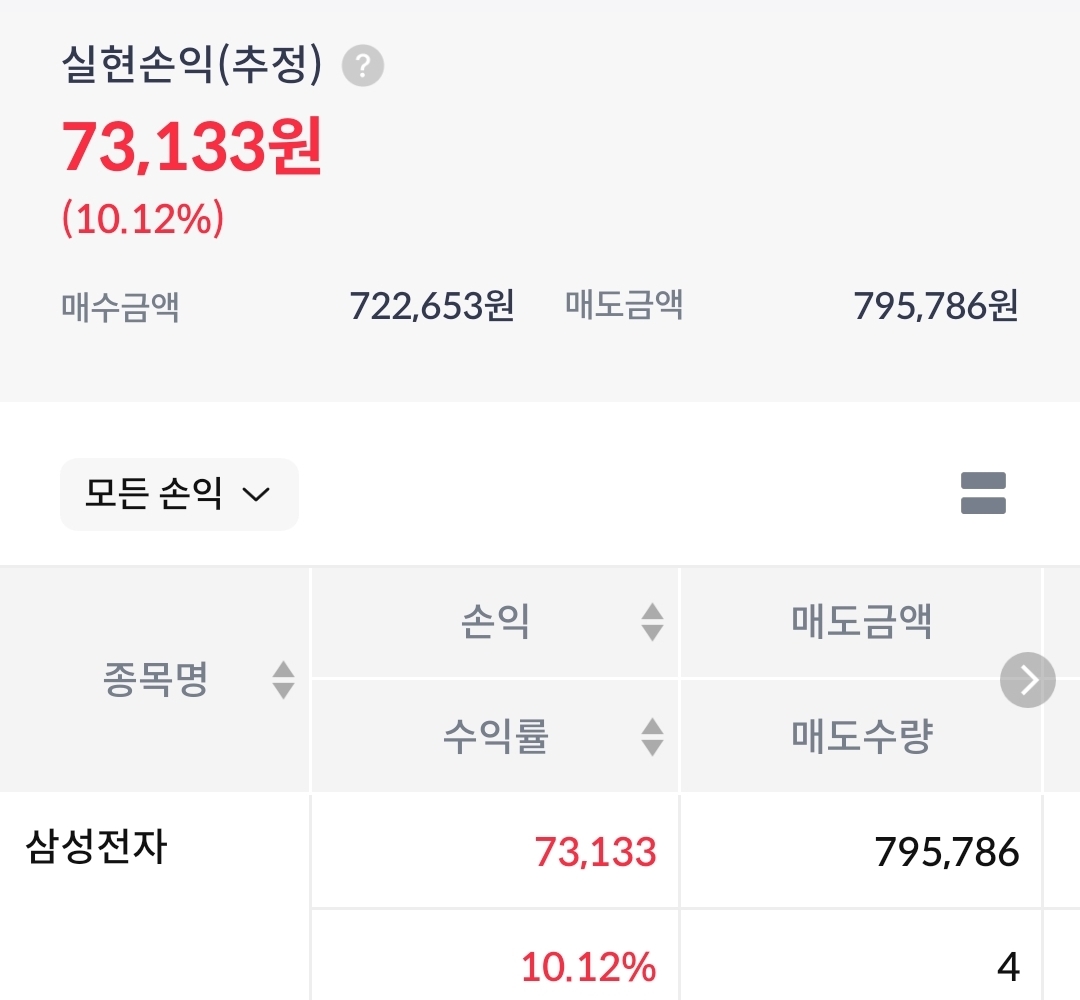The image size is (1080, 1000).
Task: Open the 모든 손익 filter dropdown
Action: coord(179,494)
